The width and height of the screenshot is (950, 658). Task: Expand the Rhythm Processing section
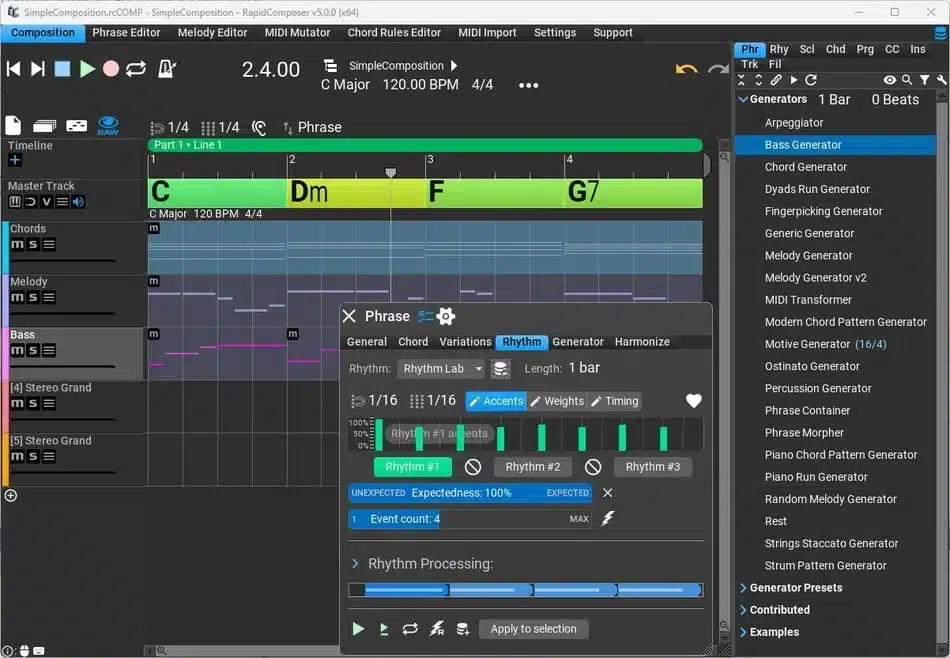coord(355,564)
